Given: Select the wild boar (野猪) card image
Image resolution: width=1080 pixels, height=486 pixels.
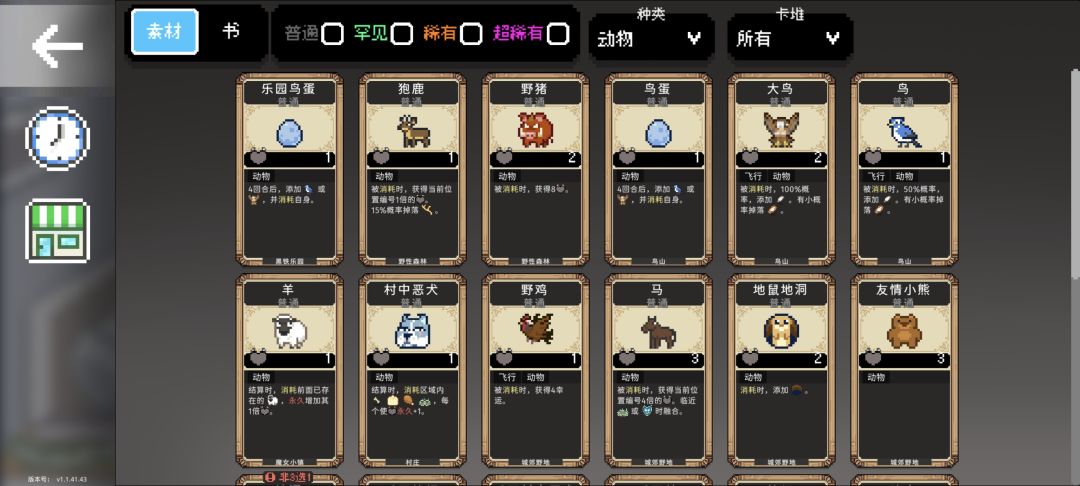Looking at the screenshot, I should pyautogui.click(x=535, y=129).
